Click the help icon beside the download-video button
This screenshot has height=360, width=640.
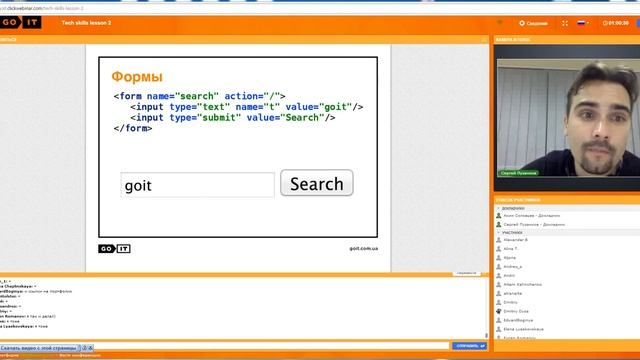(84, 348)
